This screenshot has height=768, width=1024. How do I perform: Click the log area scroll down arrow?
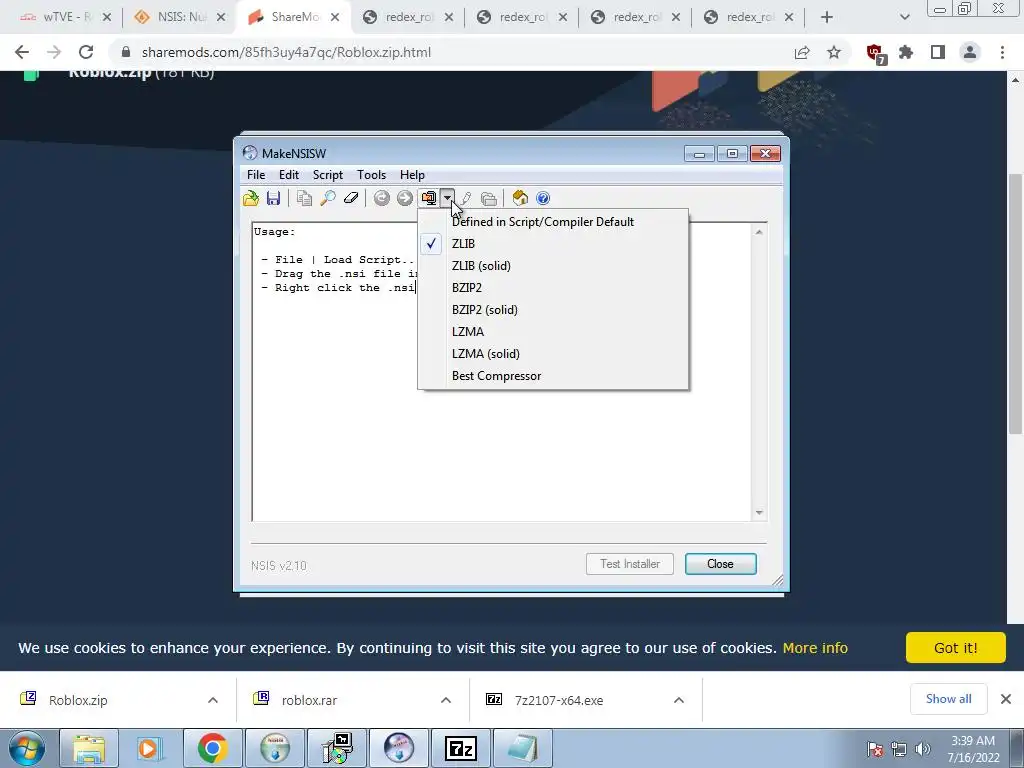coord(759,513)
